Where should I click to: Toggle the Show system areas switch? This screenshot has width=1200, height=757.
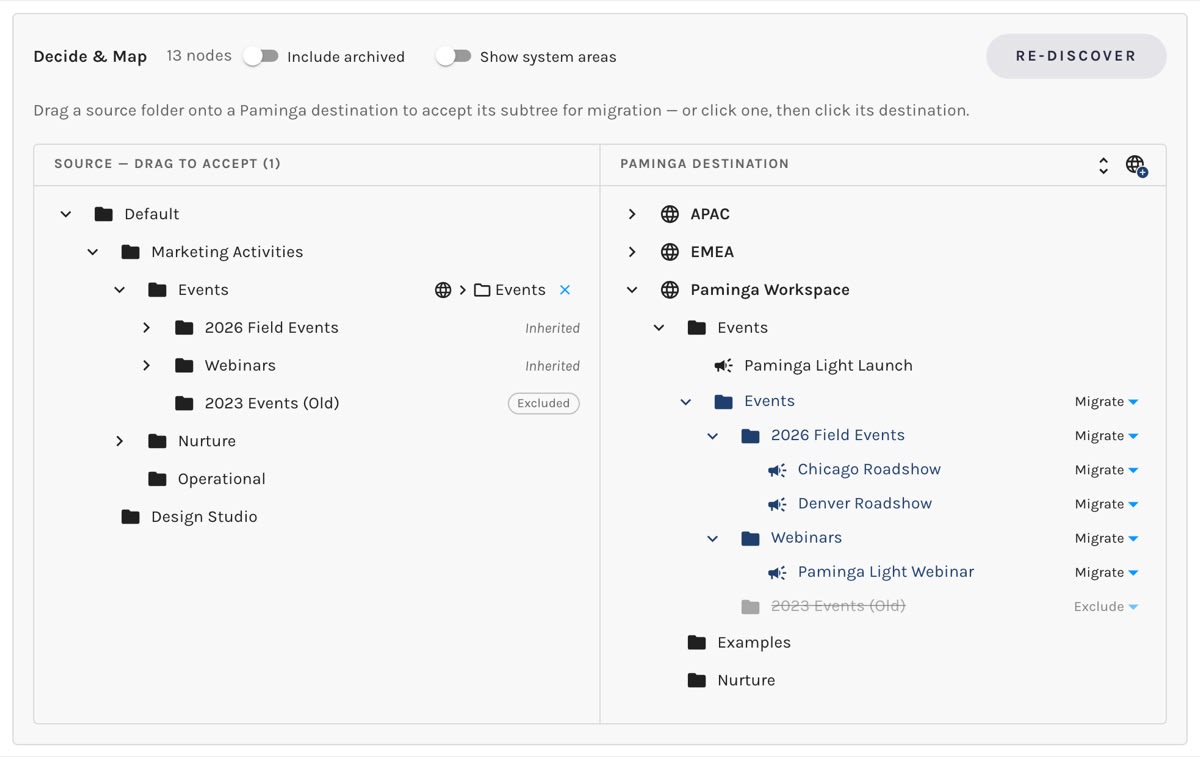pos(454,56)
